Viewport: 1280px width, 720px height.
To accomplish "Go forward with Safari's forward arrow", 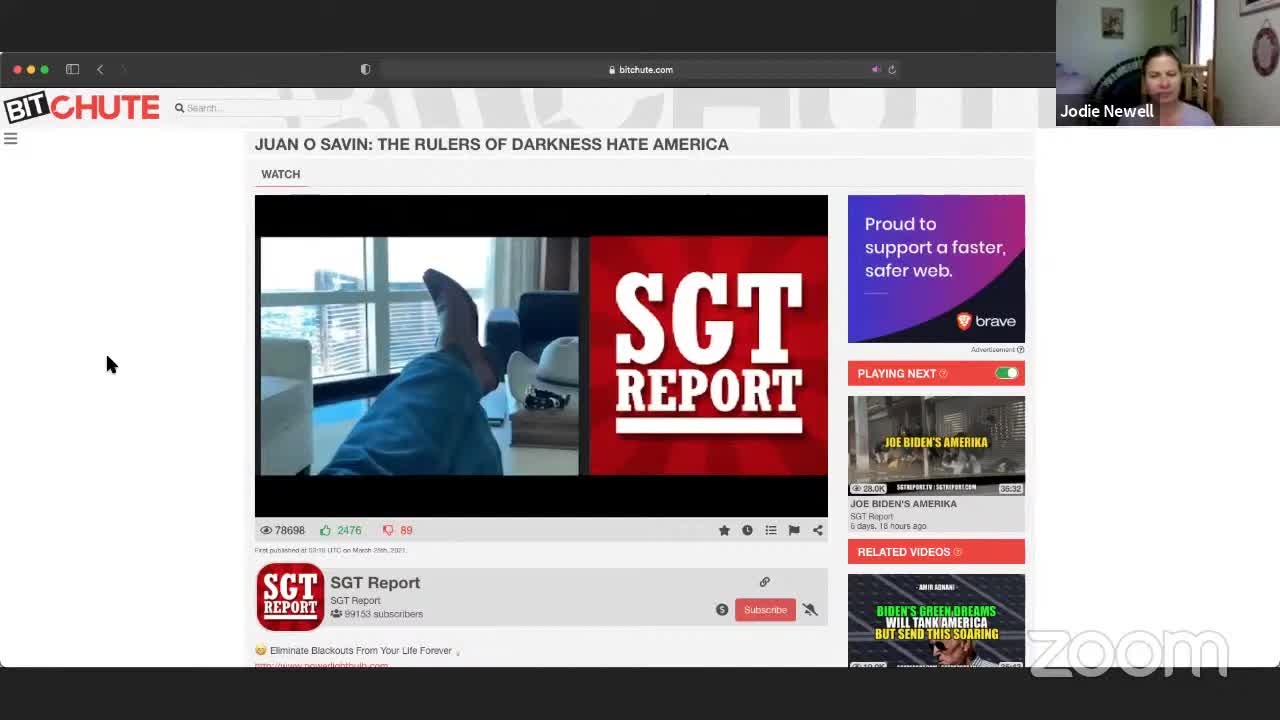I will tap(124, 69).
